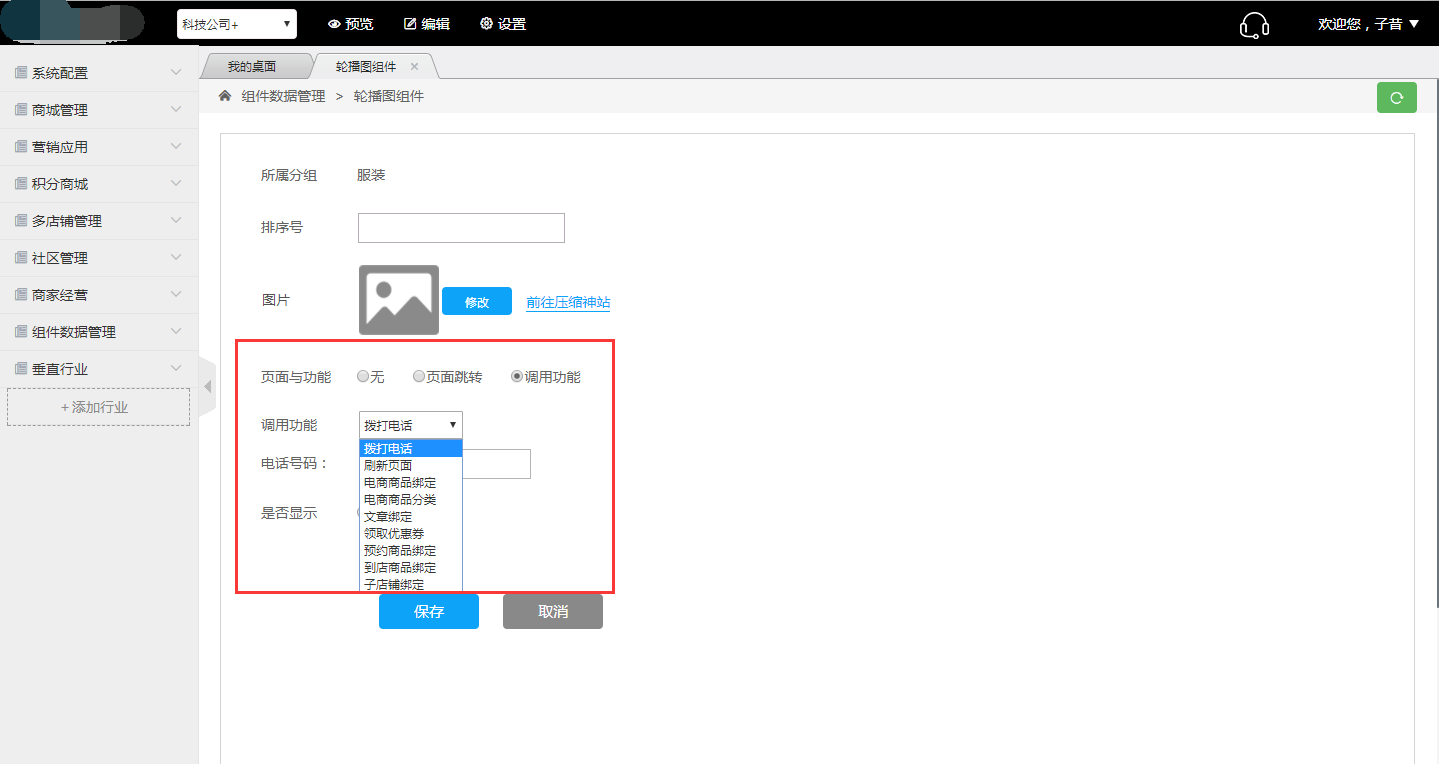The height and width of the screenshot is (764, 1439).
Task: Select the 无 radio button
Action: click(x=363, y=377)
